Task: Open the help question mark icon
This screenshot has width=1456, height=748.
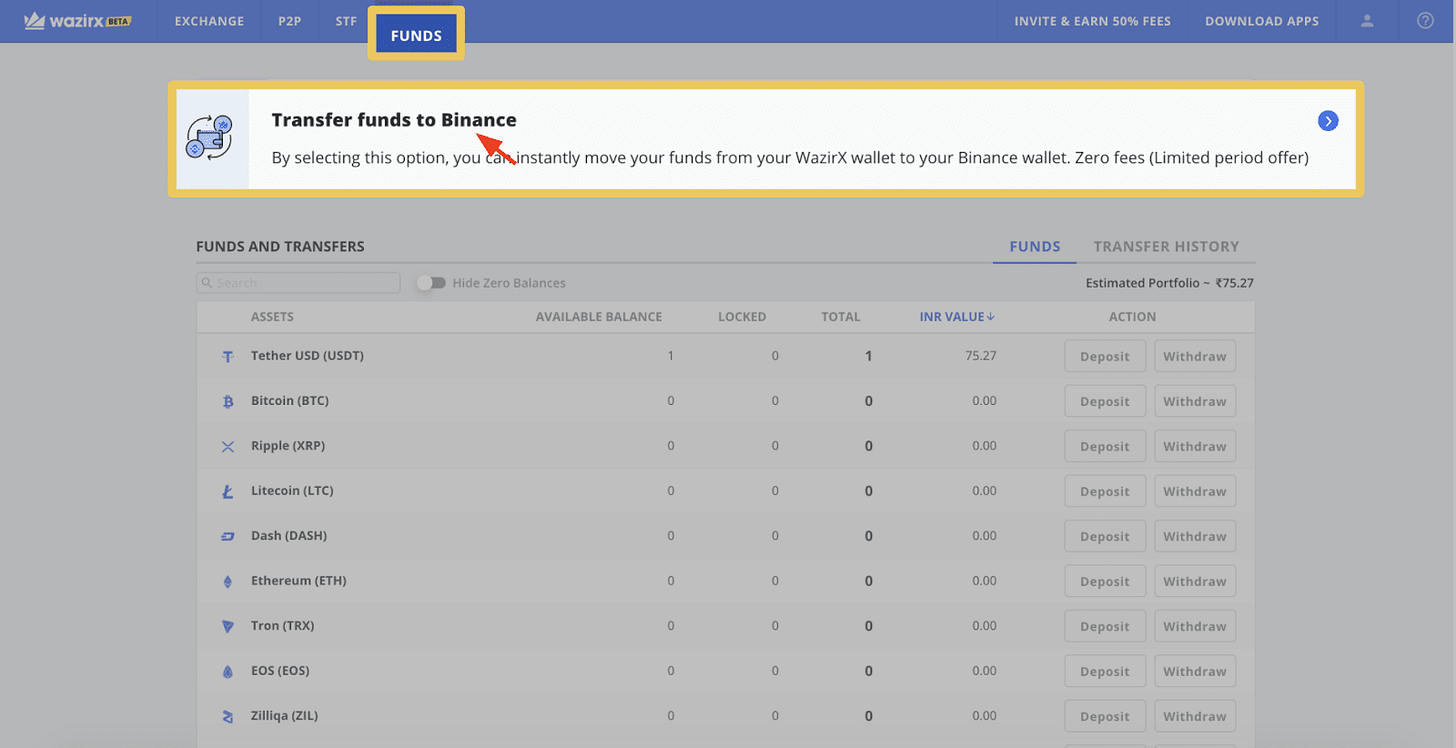Action: click(x=1425, y=21)
